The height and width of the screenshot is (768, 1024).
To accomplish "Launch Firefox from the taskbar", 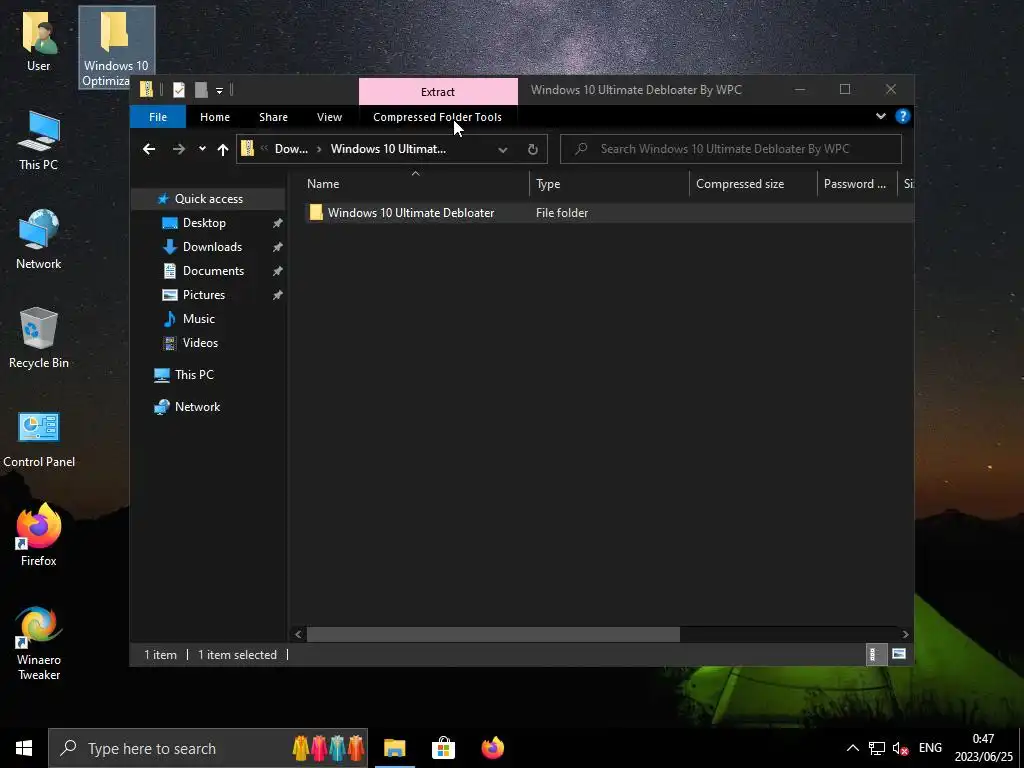I will [492, 748].
